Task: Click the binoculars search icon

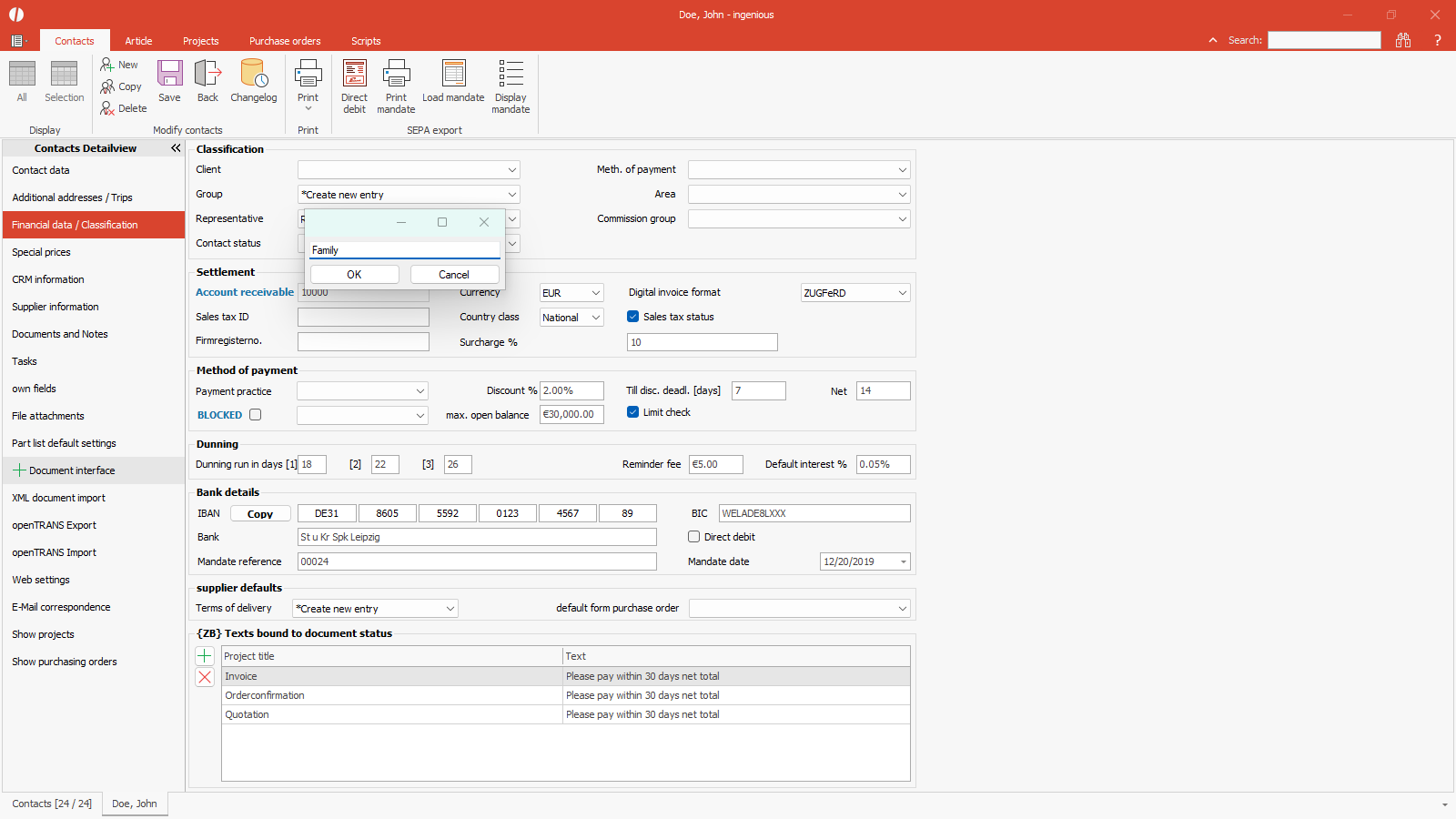Action: coord(1403,40)
